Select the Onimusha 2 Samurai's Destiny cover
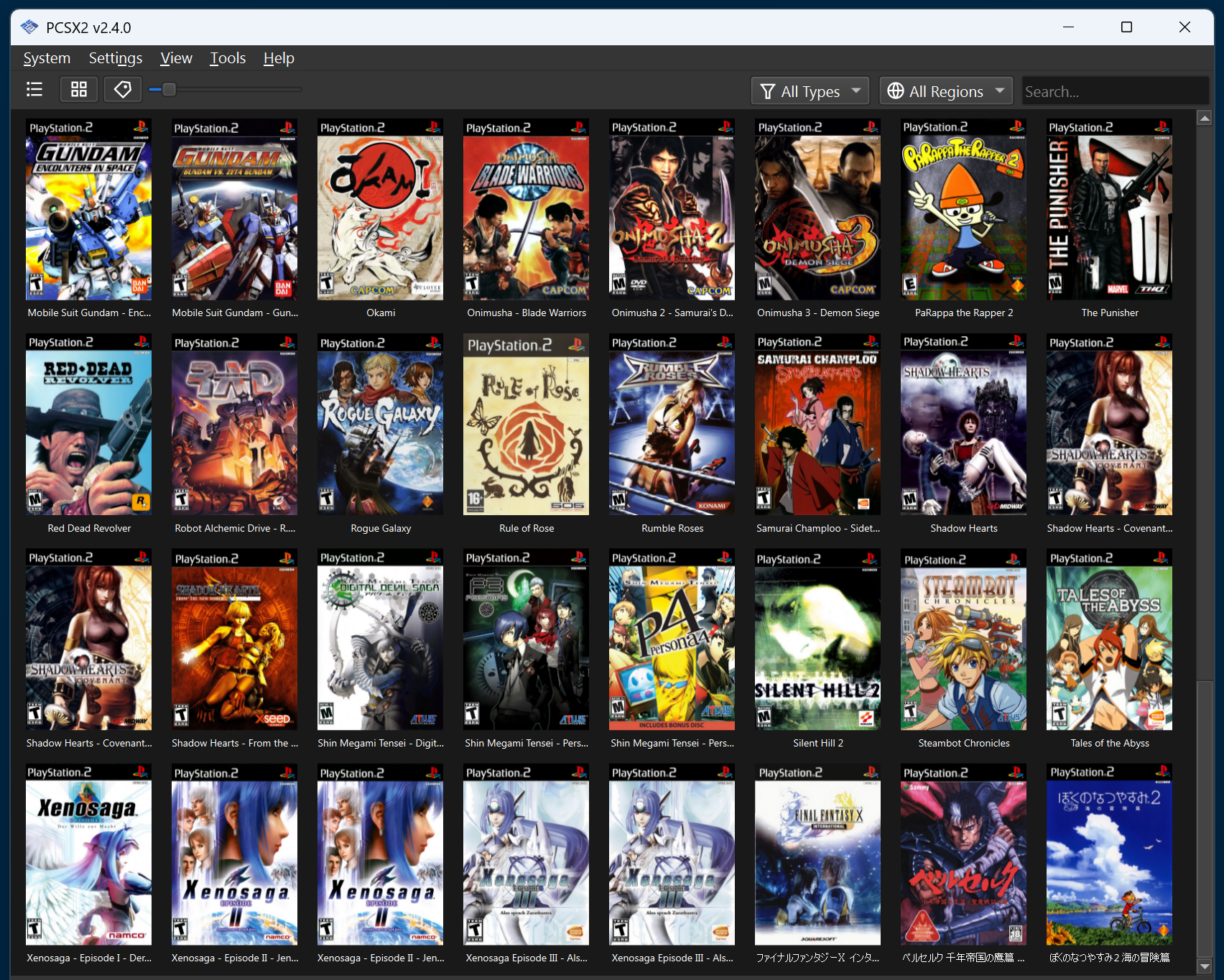 click(x=672, y=209)
